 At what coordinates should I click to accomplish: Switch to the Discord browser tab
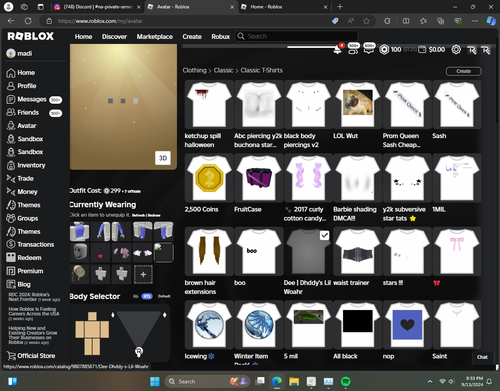coord(97,7)
